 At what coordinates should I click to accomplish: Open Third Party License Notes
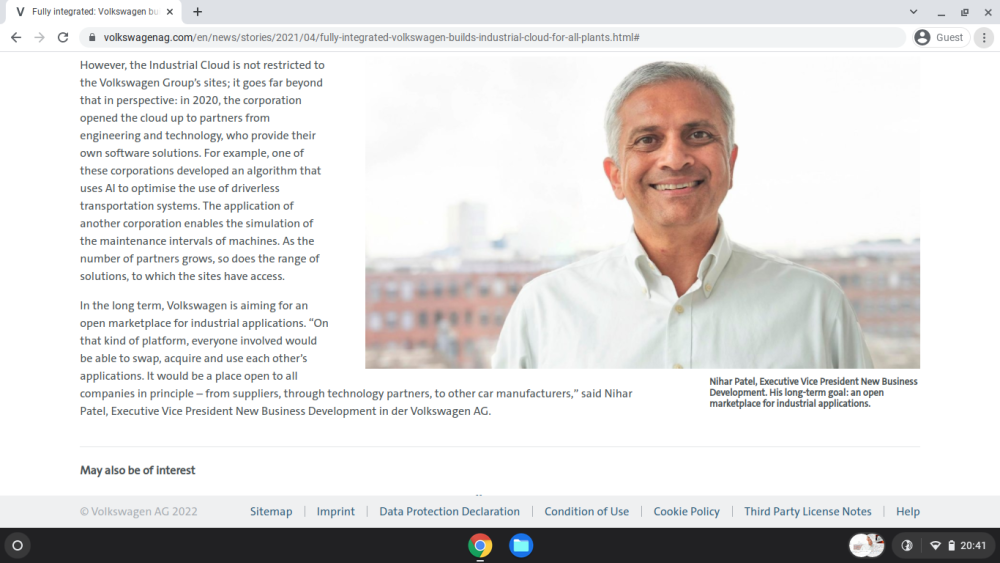pos(807,511)
